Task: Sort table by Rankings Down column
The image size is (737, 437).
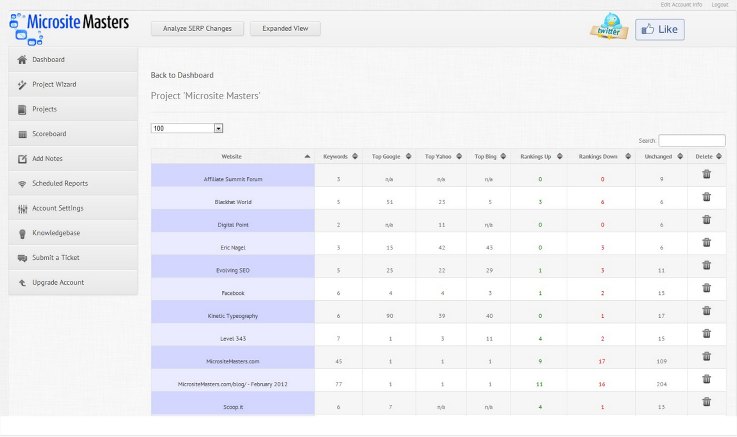Action: click(602, 156)
